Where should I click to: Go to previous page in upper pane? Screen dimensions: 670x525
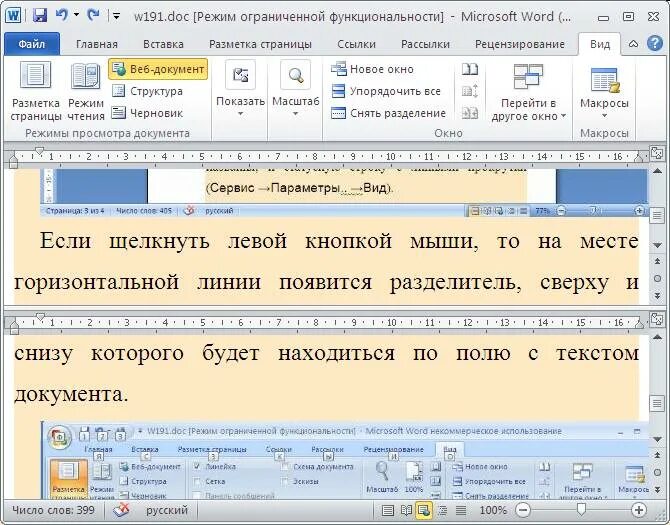tap(657, 261)
